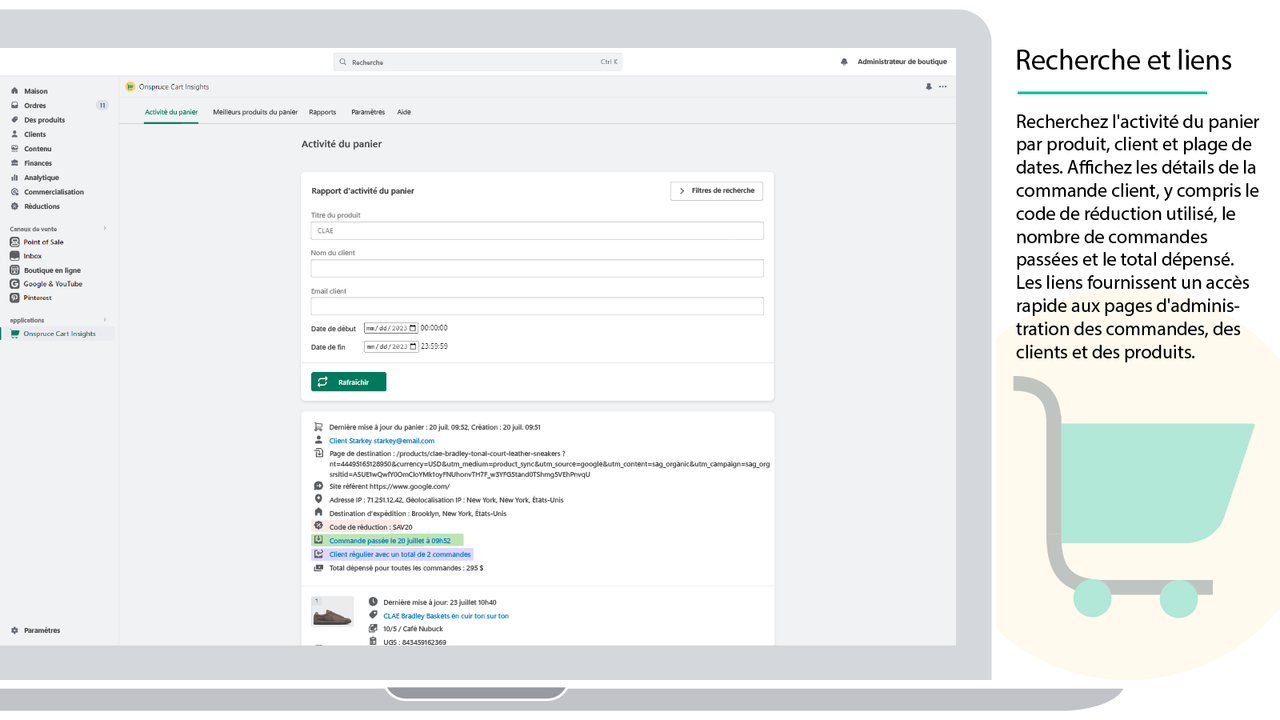Expand Filtres de recherche panel
Screen dimensions: 1280x720
click(x=717, y=190)
